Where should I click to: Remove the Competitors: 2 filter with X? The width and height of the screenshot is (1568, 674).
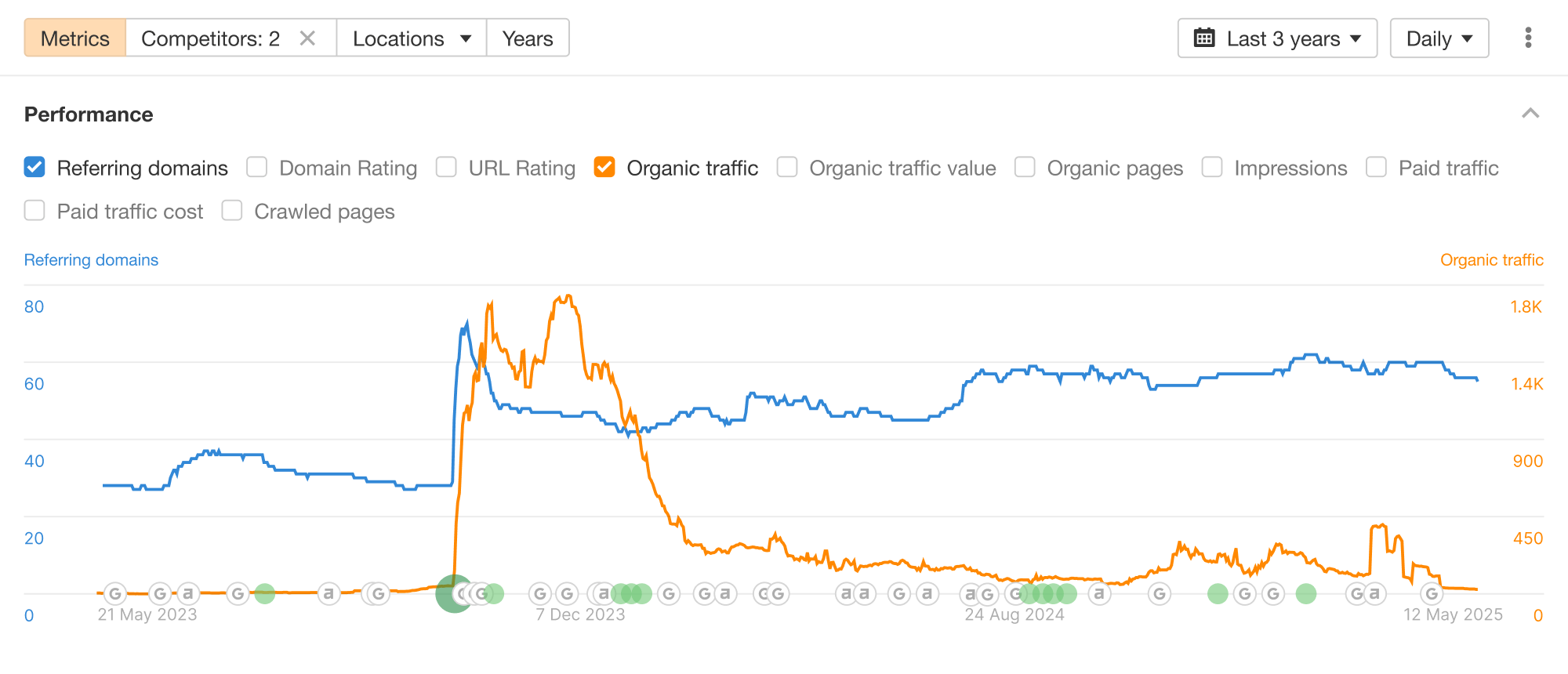pyautogui.click(x=307, y=38)
